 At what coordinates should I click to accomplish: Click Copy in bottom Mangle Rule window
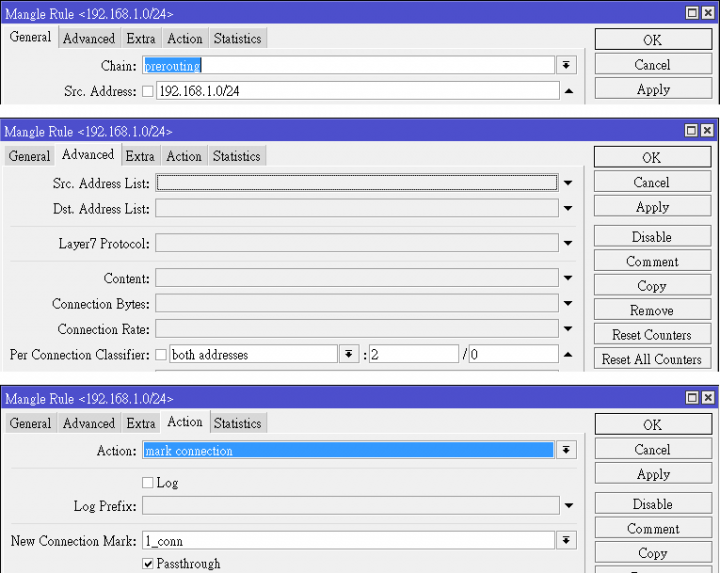coord(653,553)
